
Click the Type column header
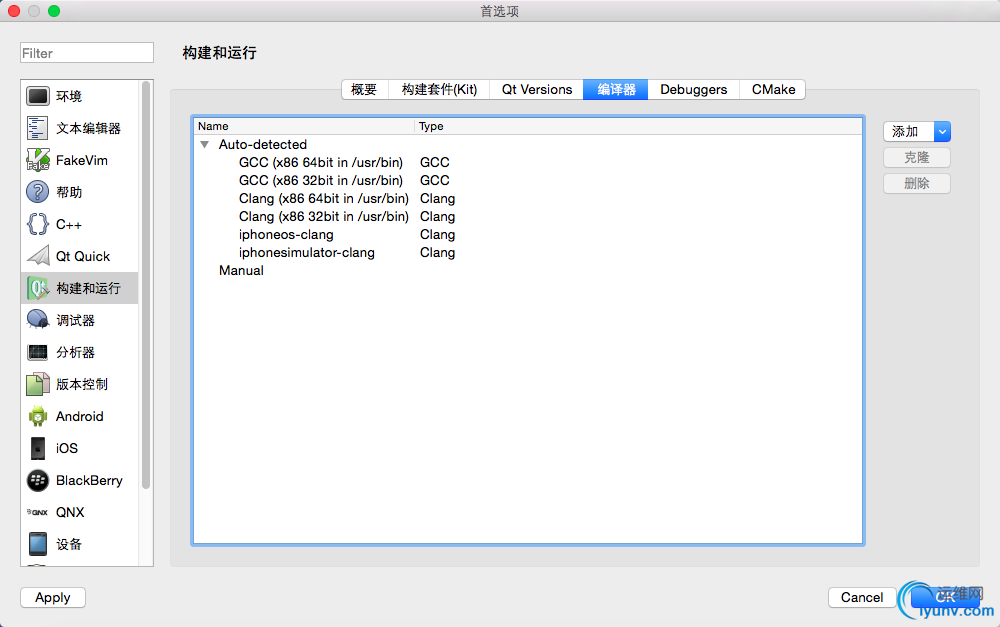638,126
